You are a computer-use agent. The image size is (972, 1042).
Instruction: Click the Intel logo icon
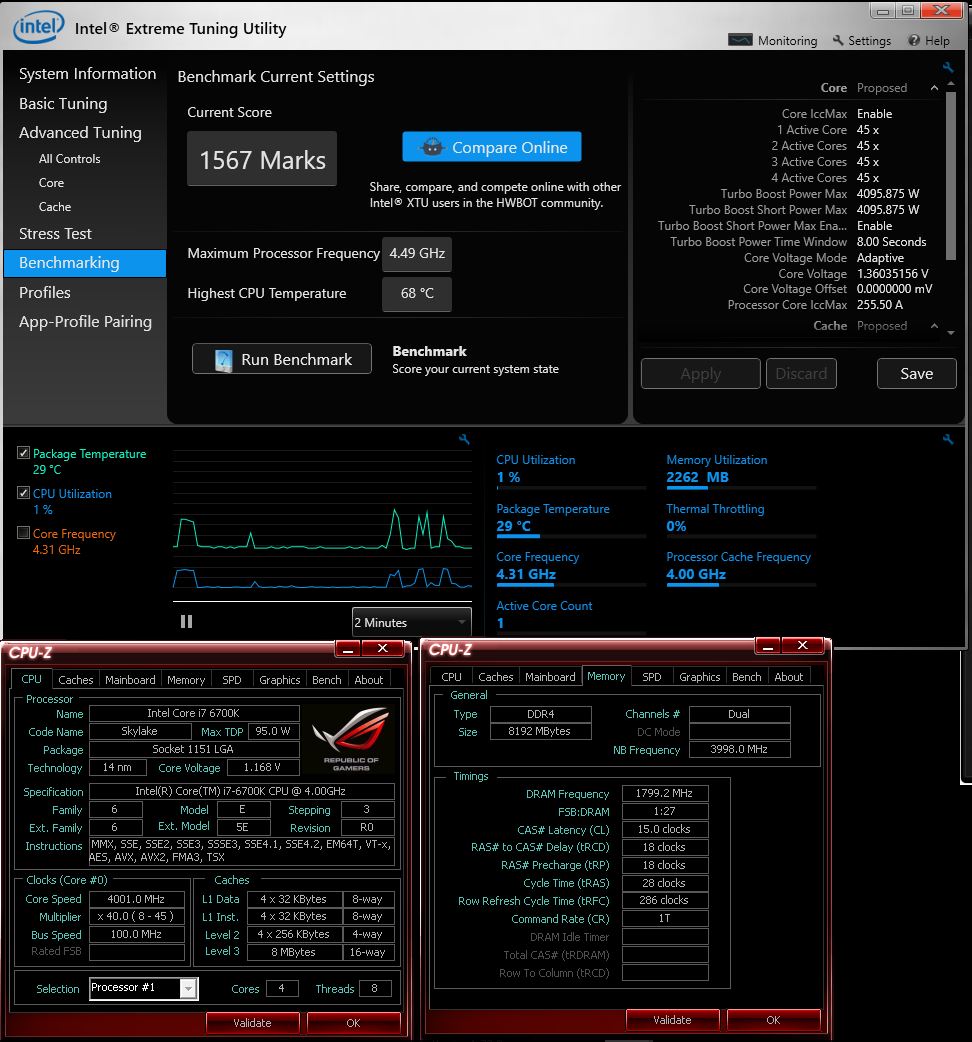(39, 27)
